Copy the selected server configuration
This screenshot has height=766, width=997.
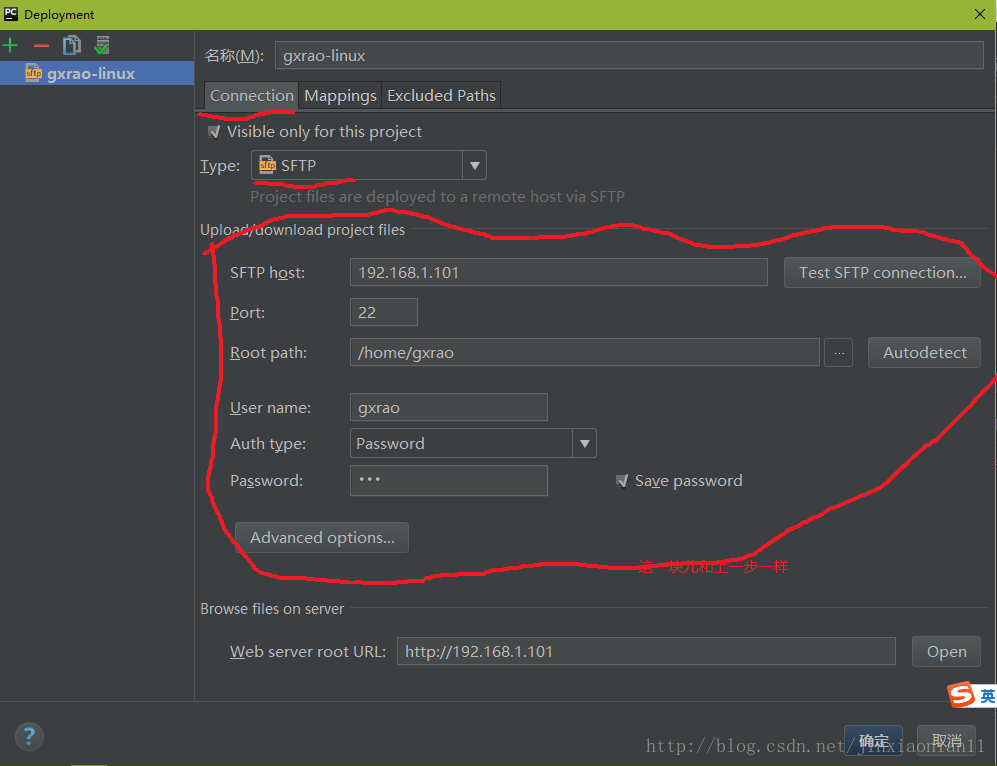click(x=72, y=45)
